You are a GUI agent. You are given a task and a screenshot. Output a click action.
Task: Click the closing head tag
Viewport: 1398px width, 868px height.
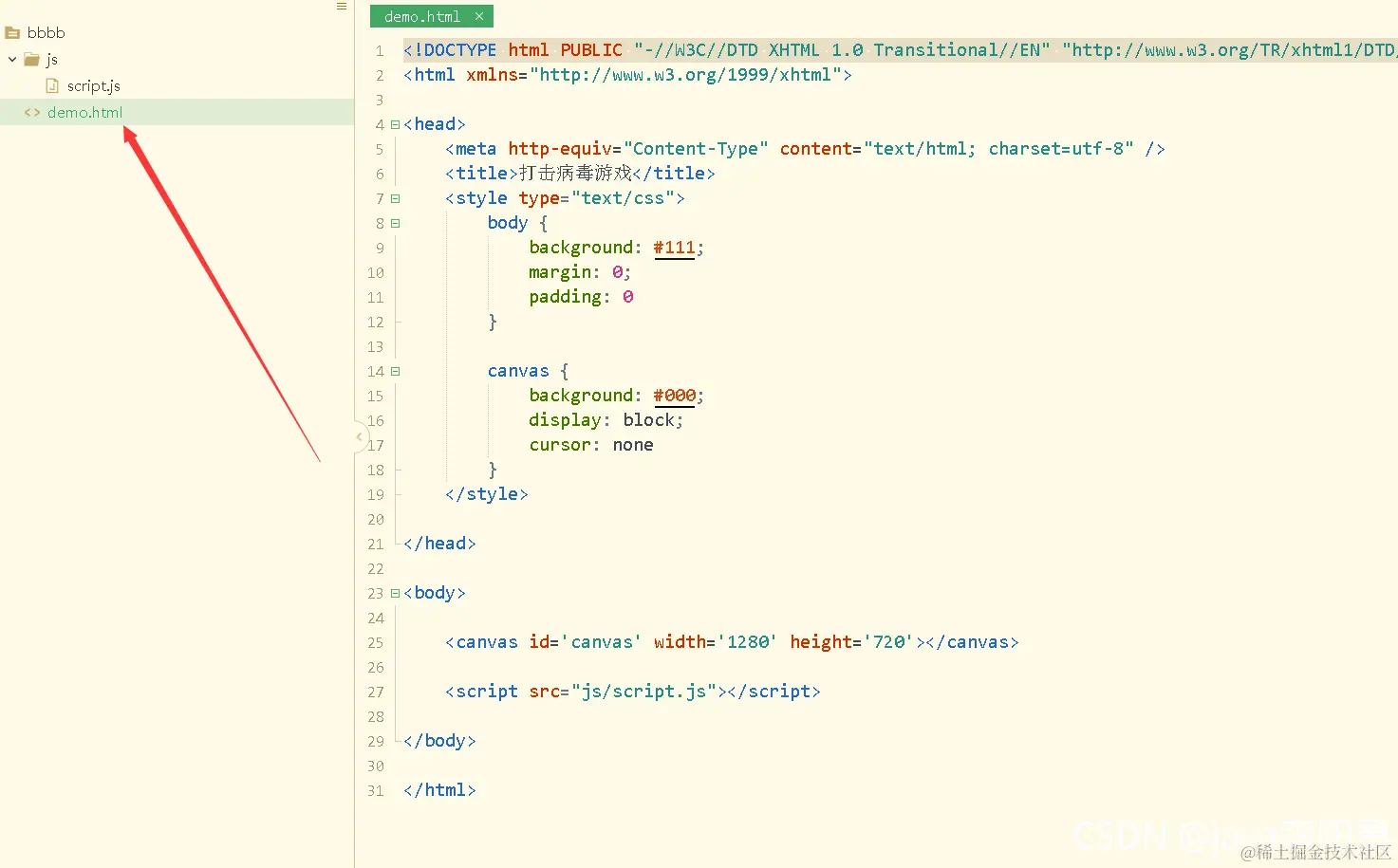(x=439, y=544)
